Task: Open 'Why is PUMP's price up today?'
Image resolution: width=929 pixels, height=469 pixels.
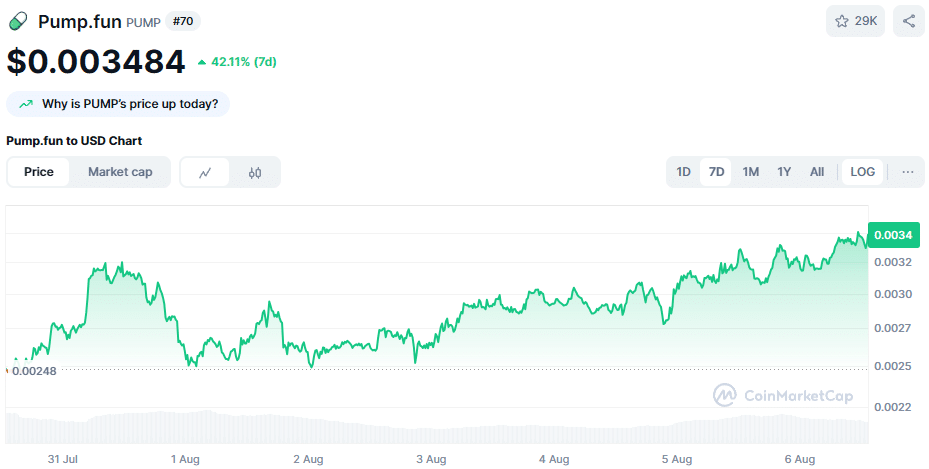Action: (118, 104)
